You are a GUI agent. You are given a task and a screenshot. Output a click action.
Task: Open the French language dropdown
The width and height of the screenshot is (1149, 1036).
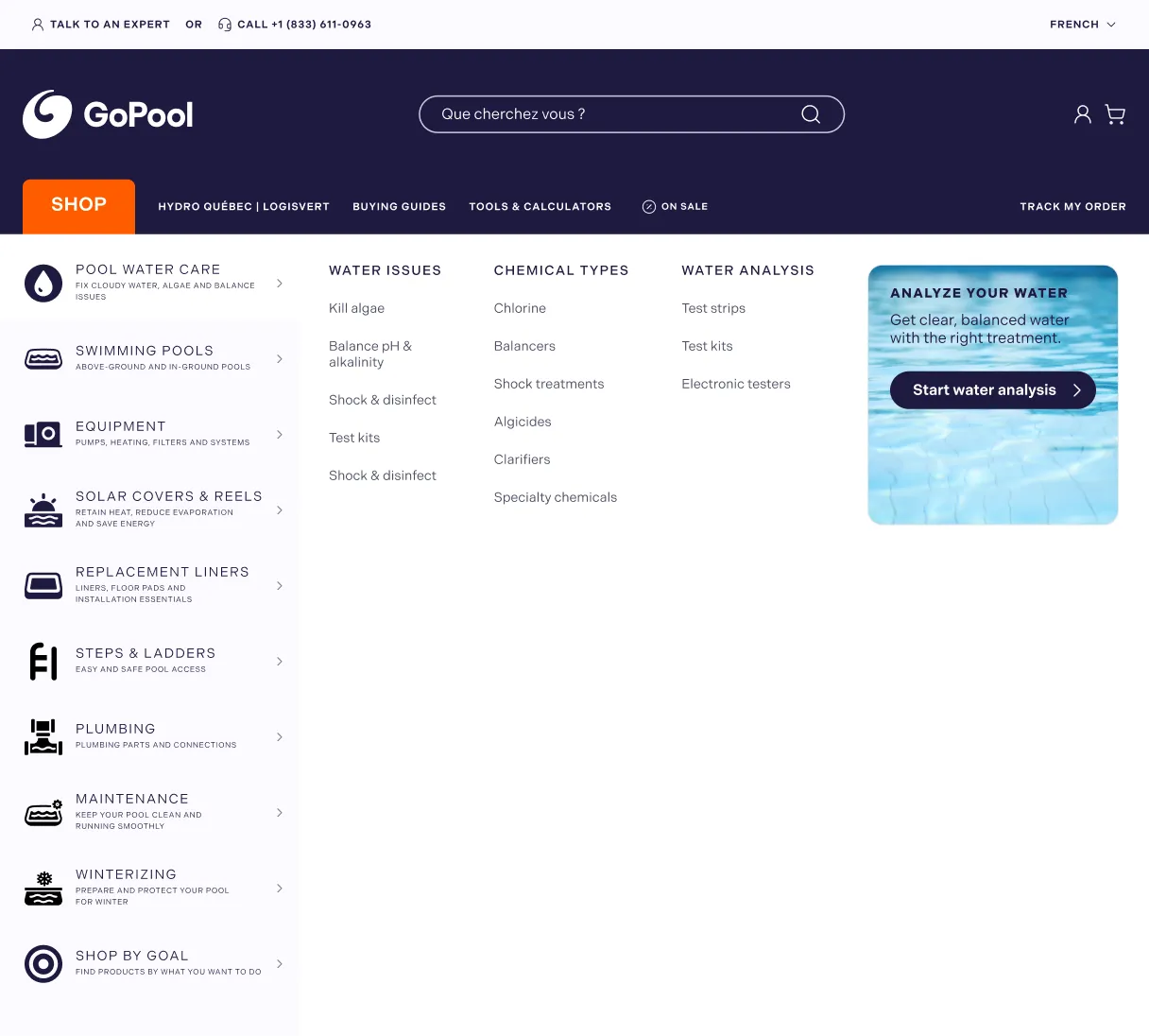tap(1083, 25)
